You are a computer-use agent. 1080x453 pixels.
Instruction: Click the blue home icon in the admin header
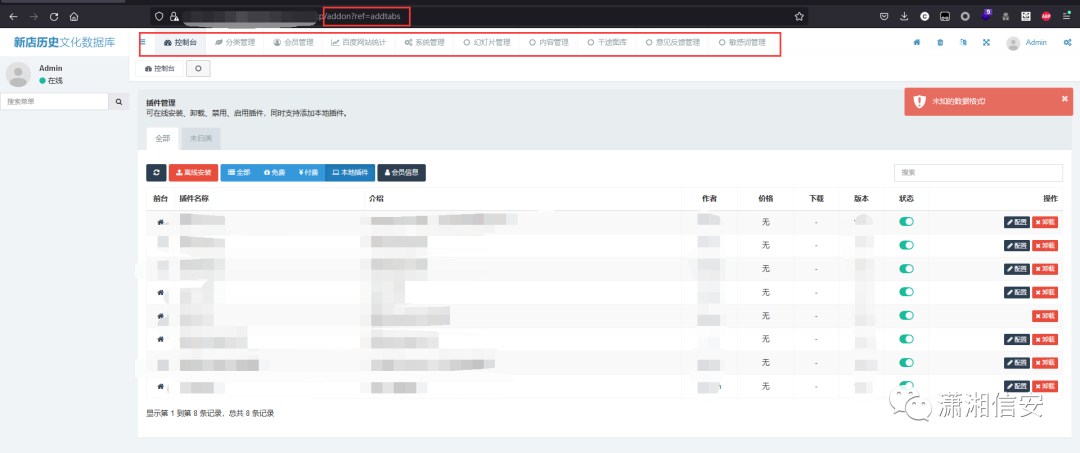(x=917, y=43)
